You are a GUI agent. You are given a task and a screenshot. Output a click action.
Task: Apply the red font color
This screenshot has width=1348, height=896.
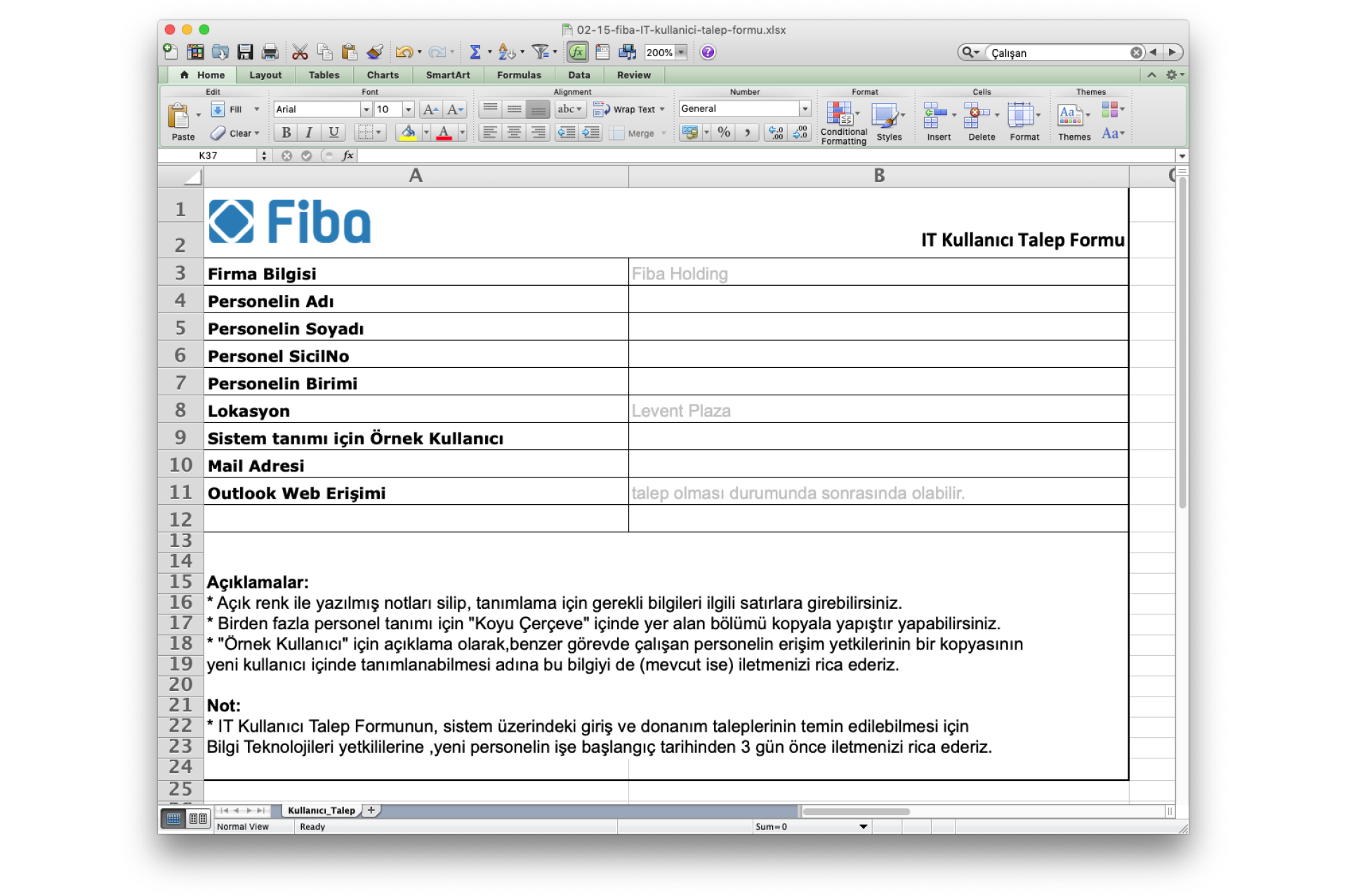point(444,132)
